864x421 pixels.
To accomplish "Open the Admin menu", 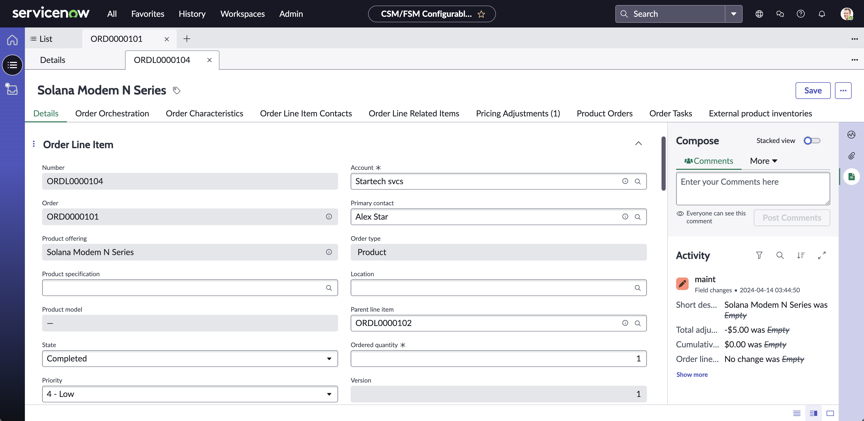I will click(x=291, y=14).
